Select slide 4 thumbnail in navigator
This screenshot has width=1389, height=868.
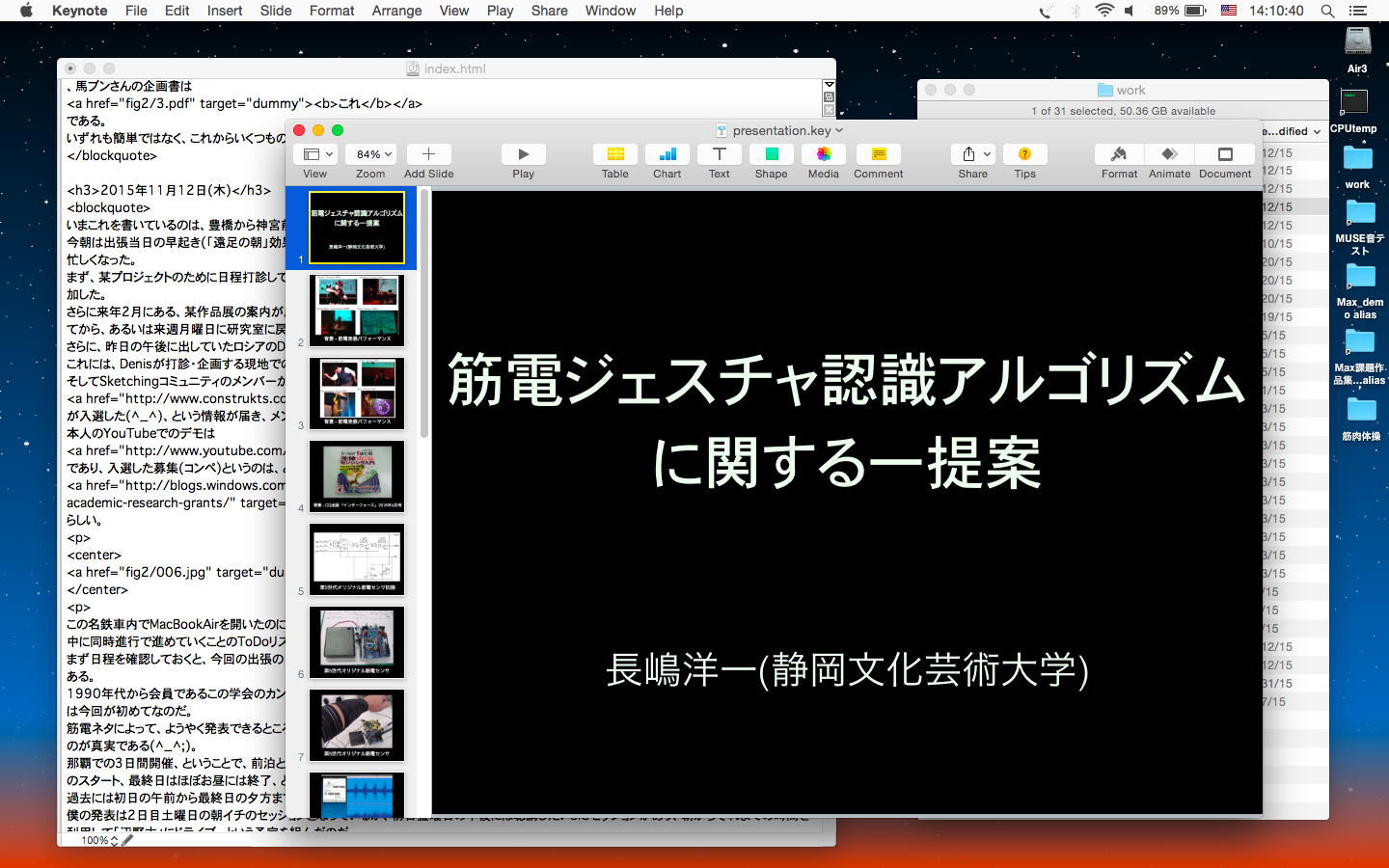point(357,475)
